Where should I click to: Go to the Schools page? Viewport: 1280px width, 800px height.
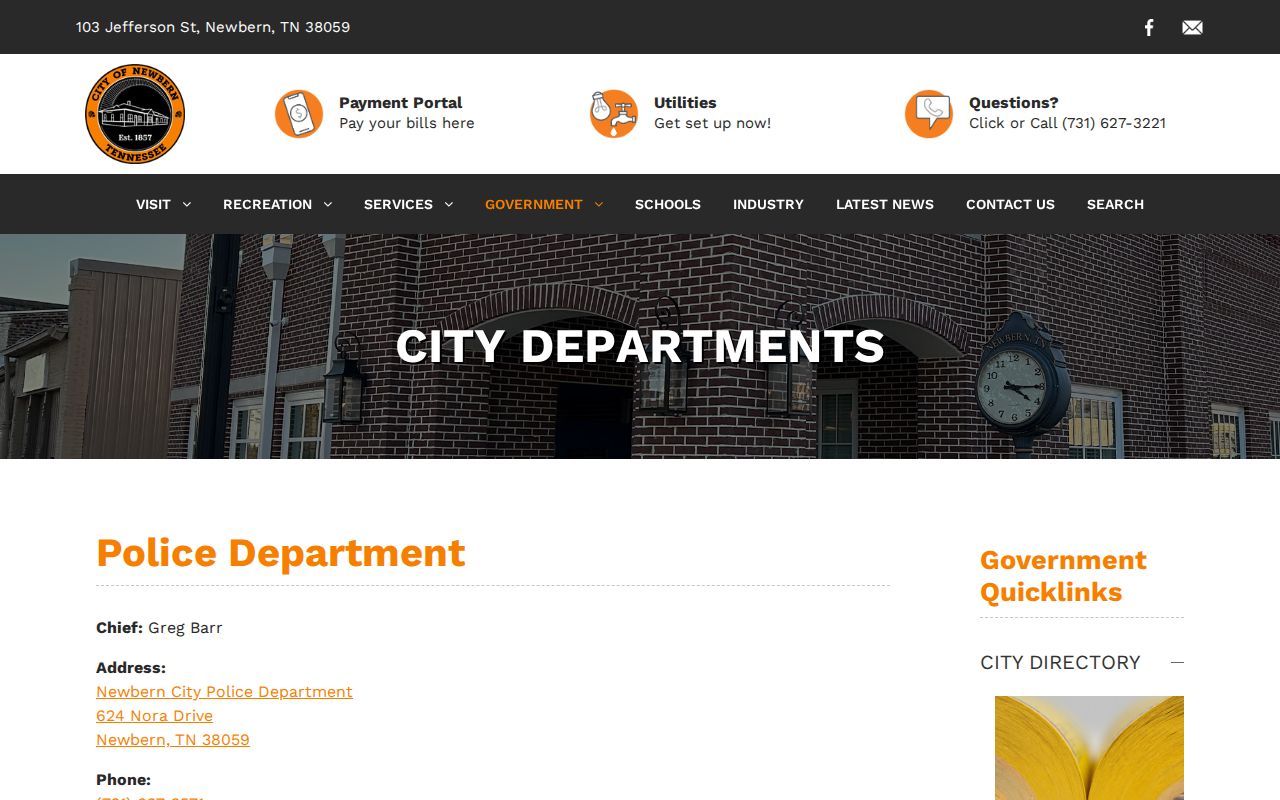(668, 204)
